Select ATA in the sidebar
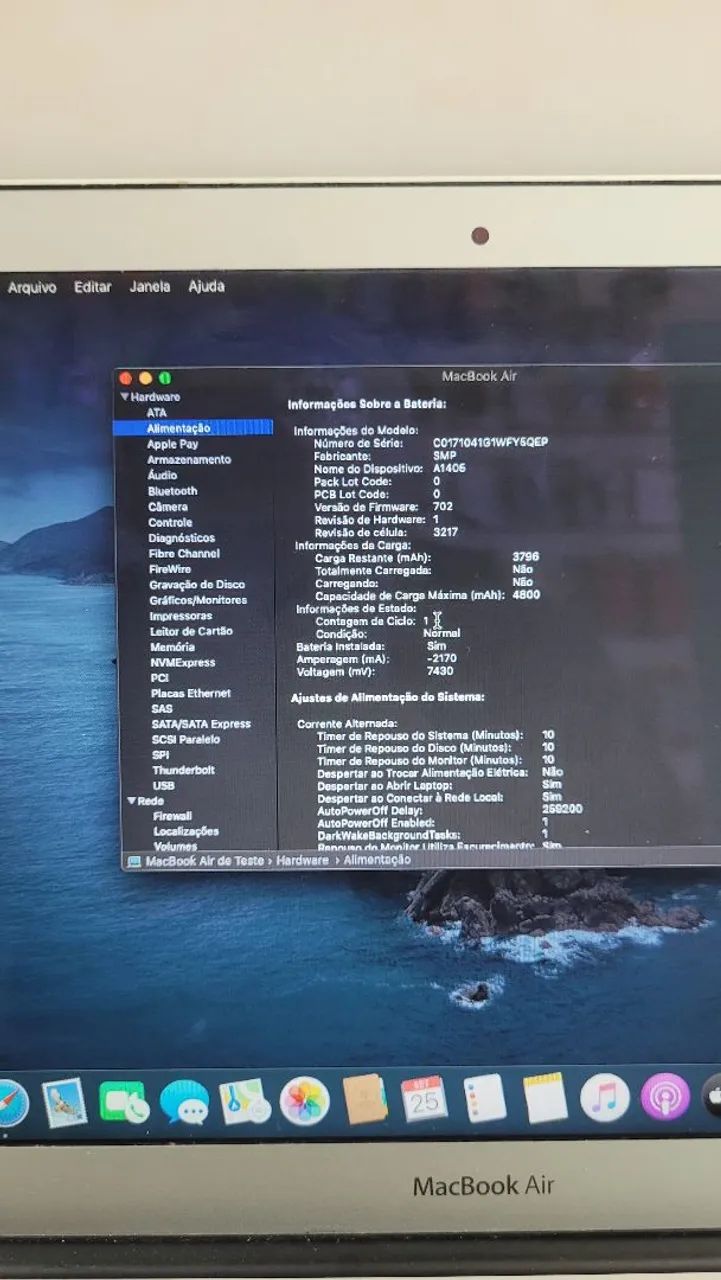This screenshot has height=1280, width=721. coord(157,412)
